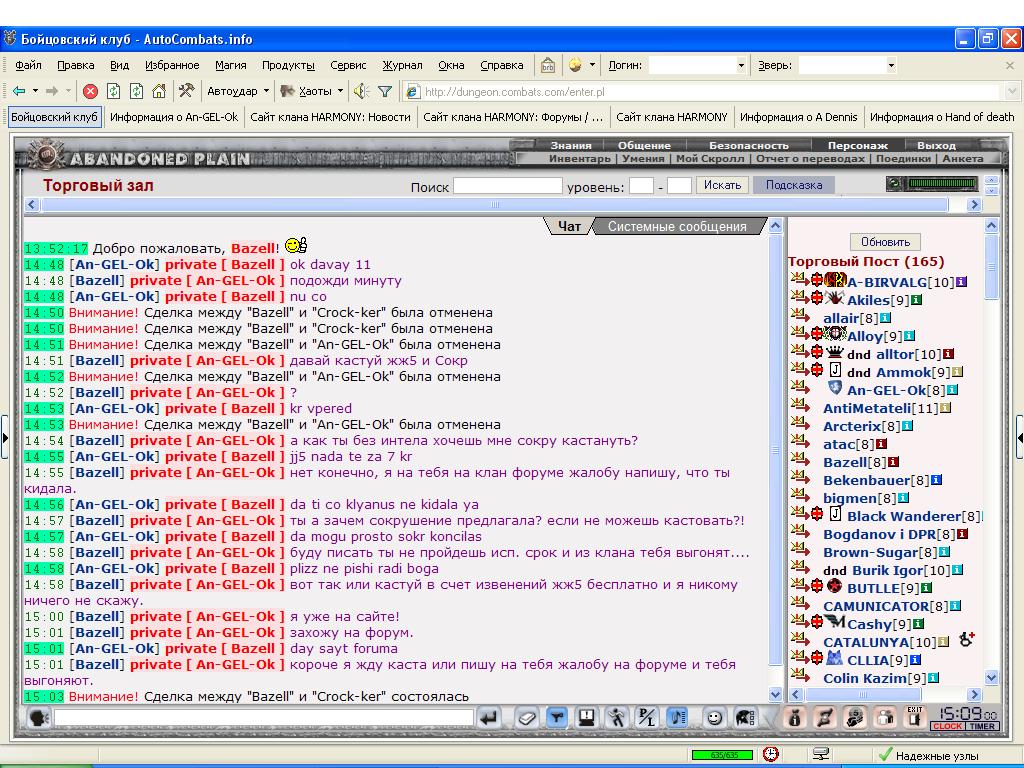Open the Магия menu
This screenshot has width=1024, height=768.
231,65
